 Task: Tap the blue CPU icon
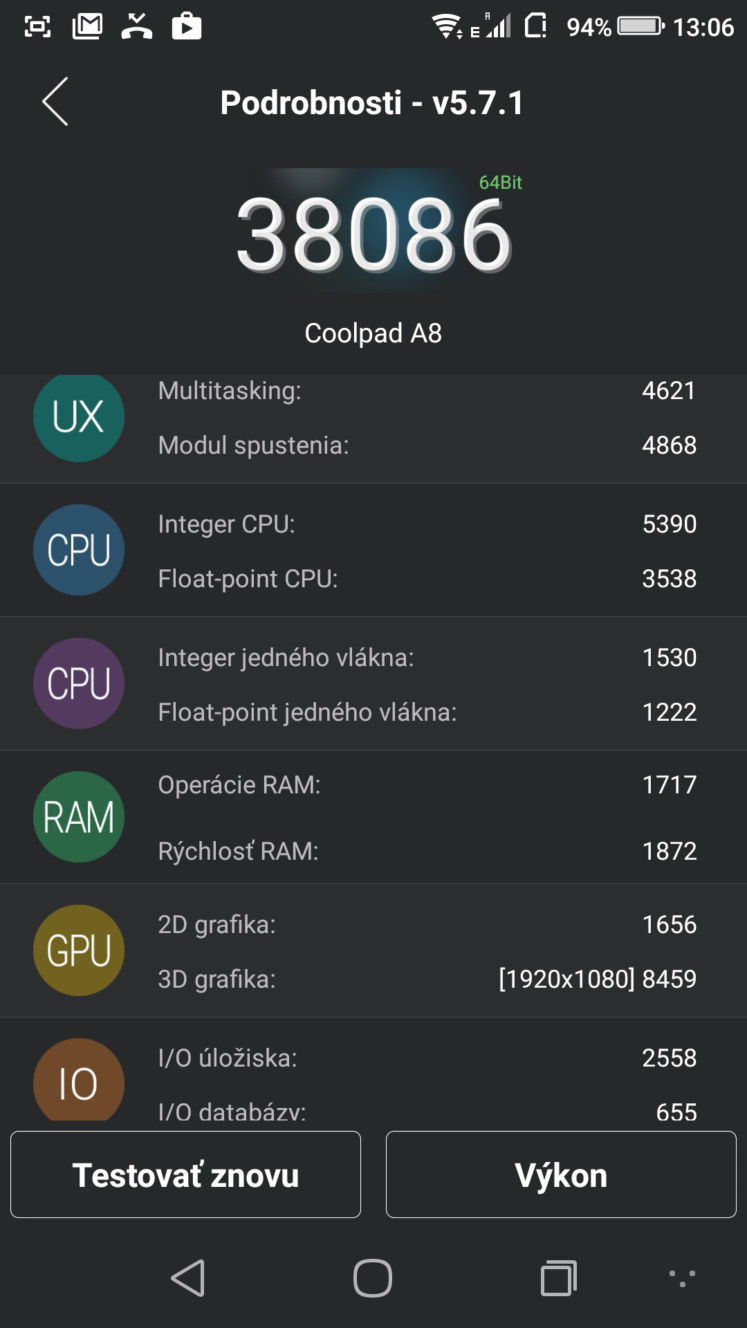(x=79, y=550)
